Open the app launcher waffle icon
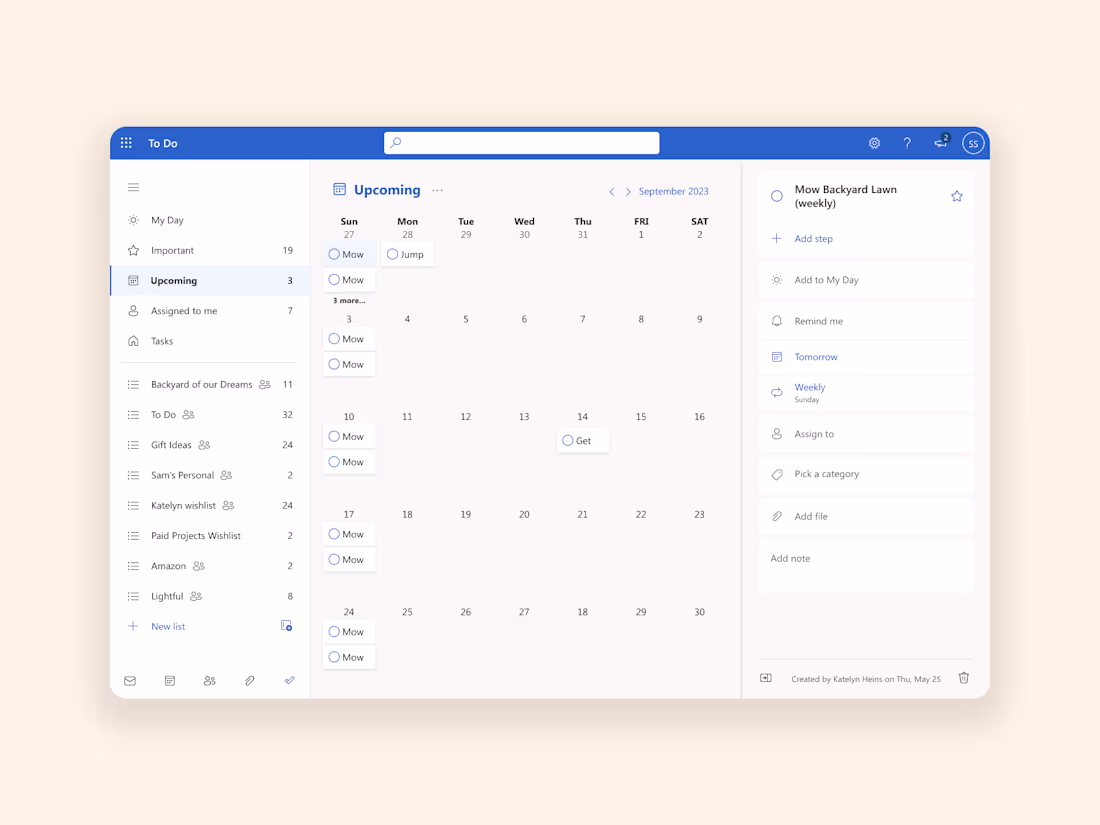Viewport: 1100px width, 825px height. (126, 142)
